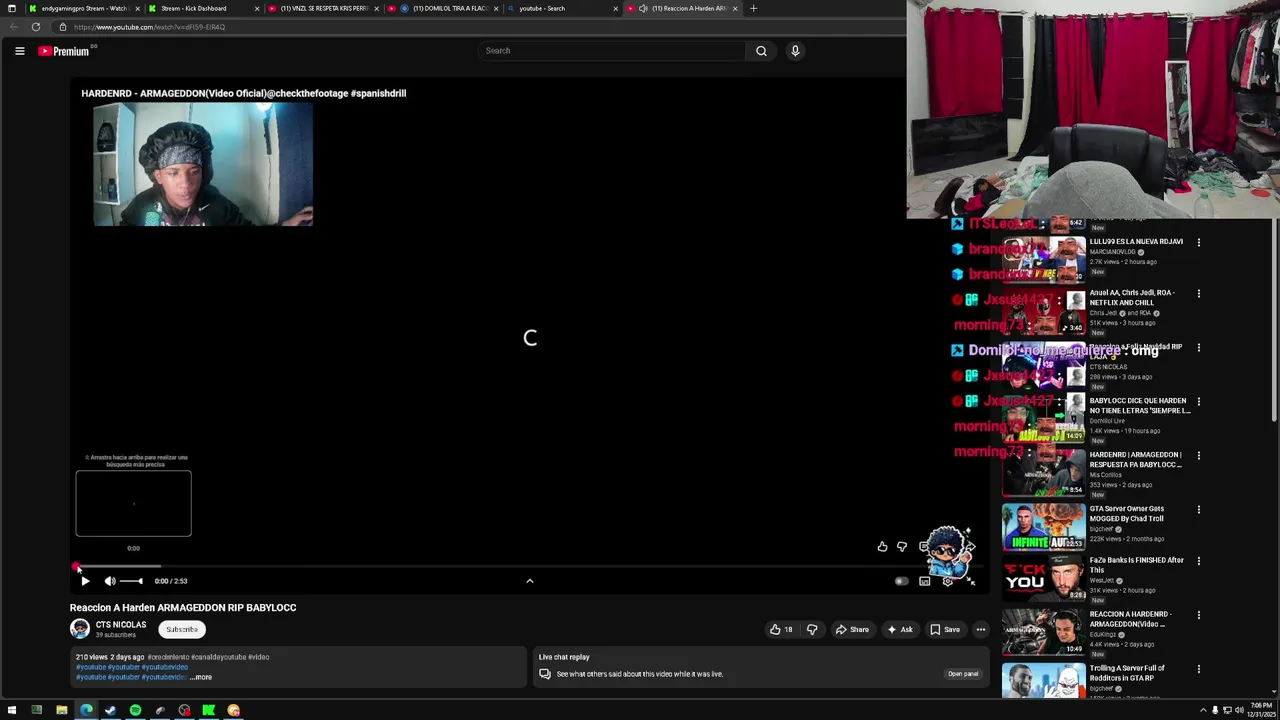1280x720 pixels.
Task: Open the YouTube hamburger guide menu
Action: click(19, 51)
